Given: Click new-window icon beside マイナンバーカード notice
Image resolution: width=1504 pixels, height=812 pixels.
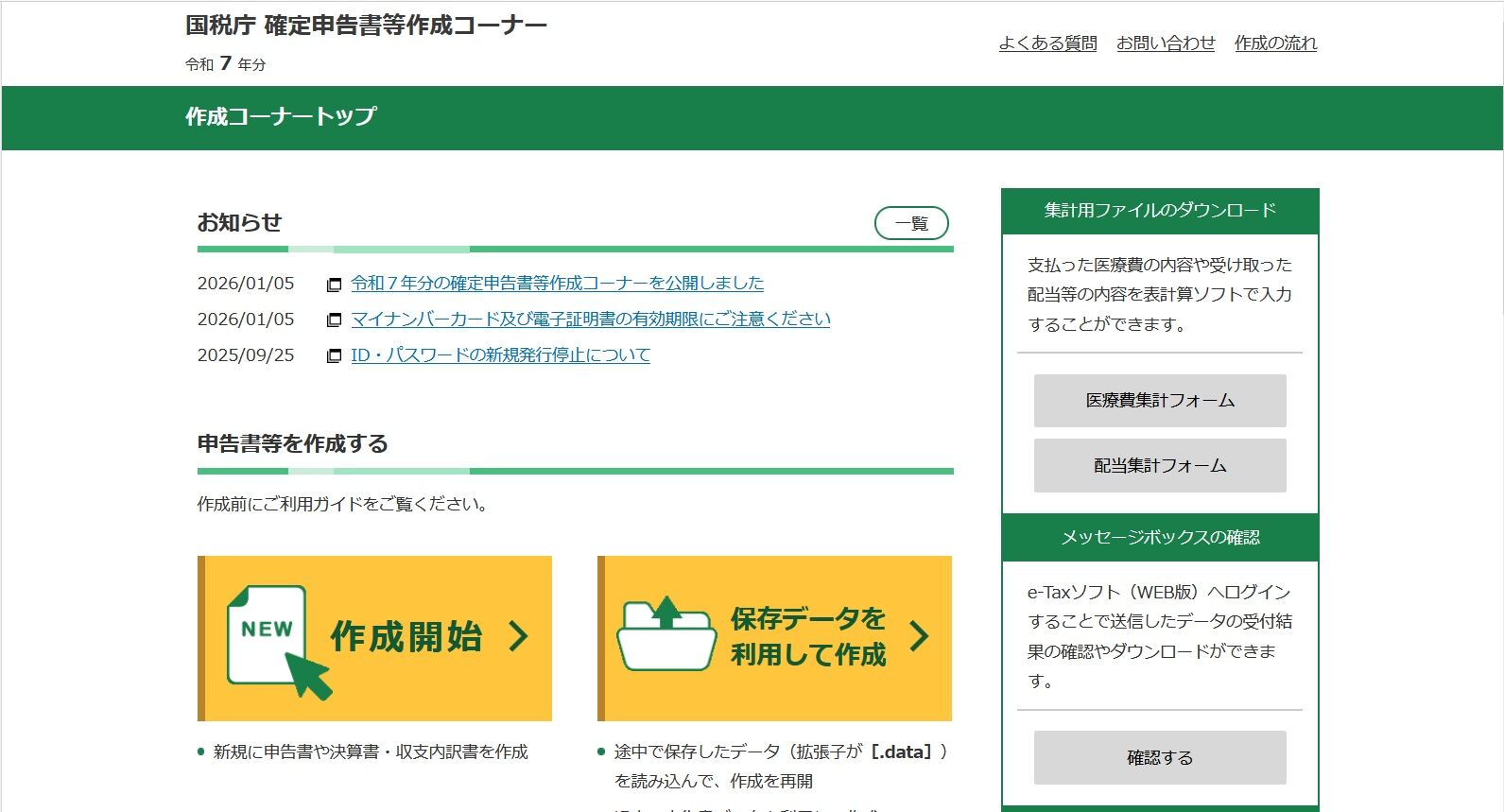Looking at the screenshot, I should 334,320.
